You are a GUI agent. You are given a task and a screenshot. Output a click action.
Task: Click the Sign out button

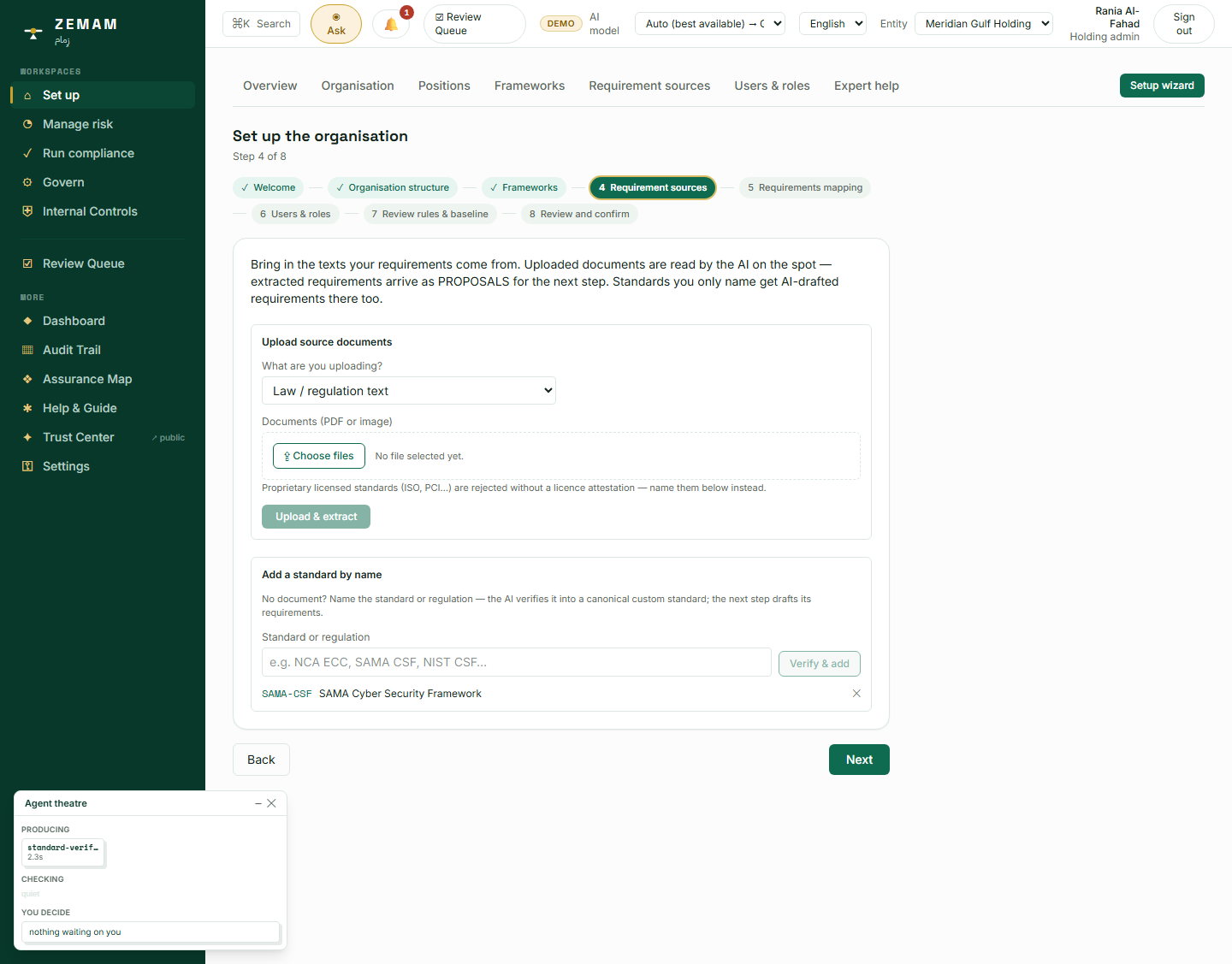click(x=1184, y=24)
